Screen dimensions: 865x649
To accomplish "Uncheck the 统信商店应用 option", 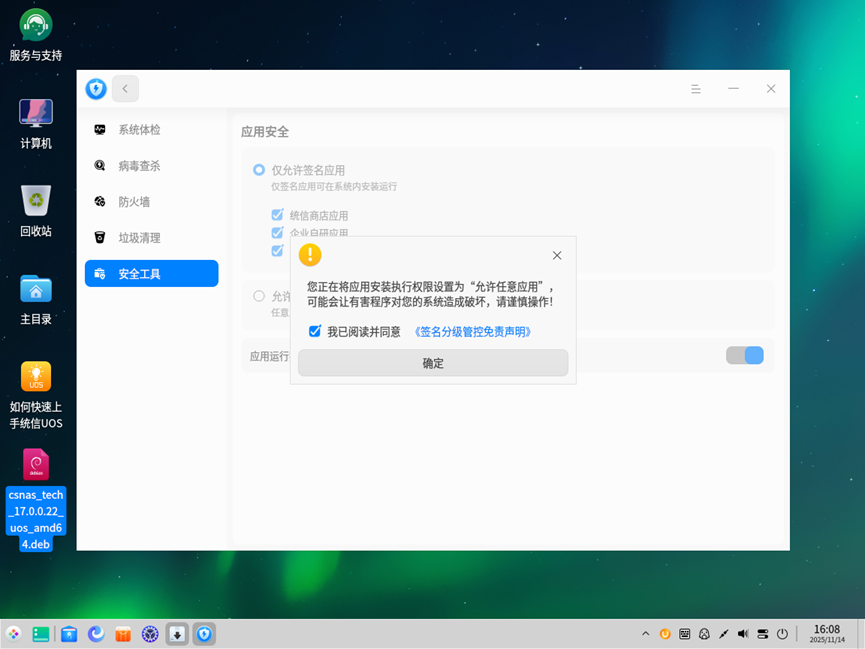I will pos(277,214).
